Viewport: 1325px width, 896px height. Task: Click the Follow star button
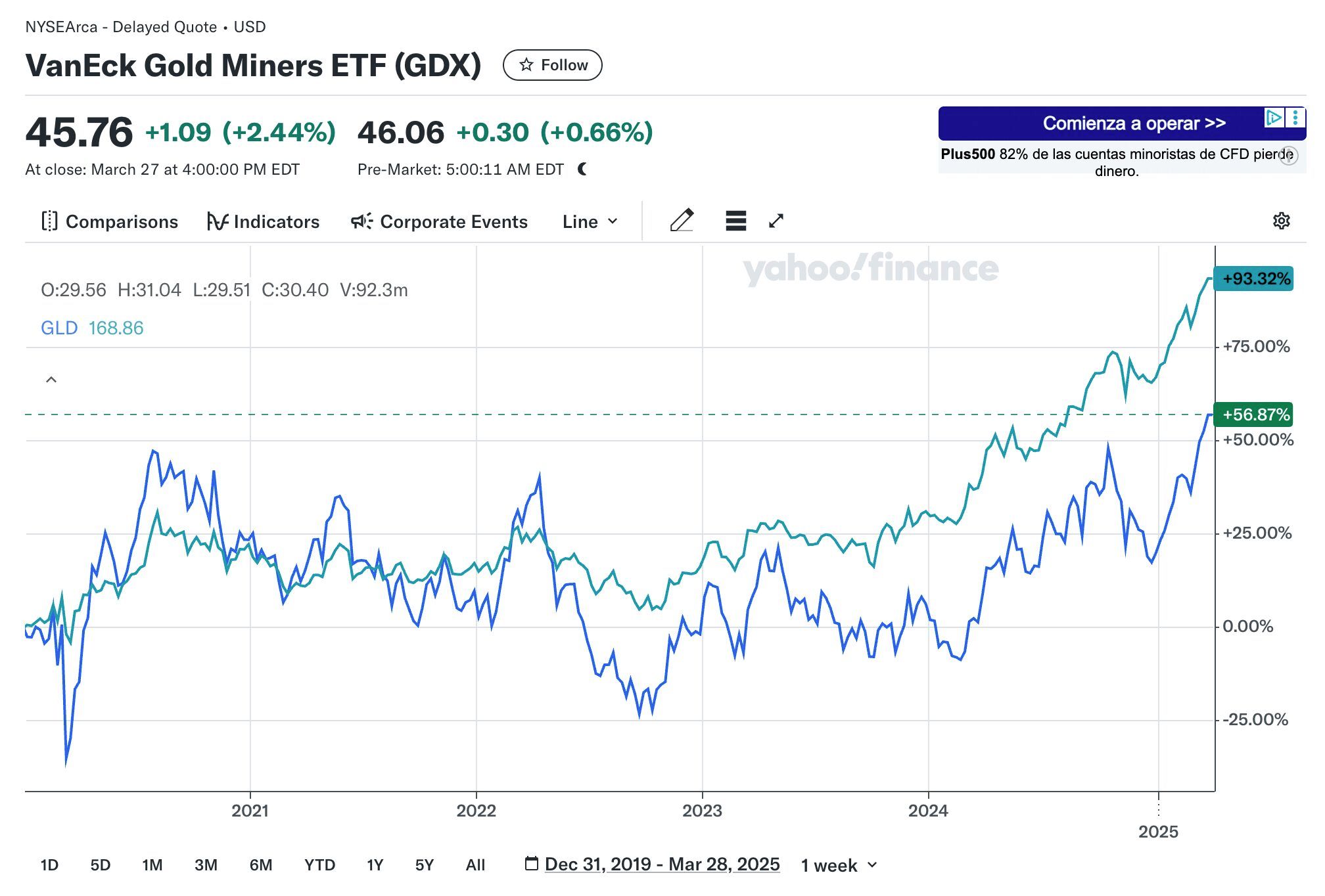552,65
